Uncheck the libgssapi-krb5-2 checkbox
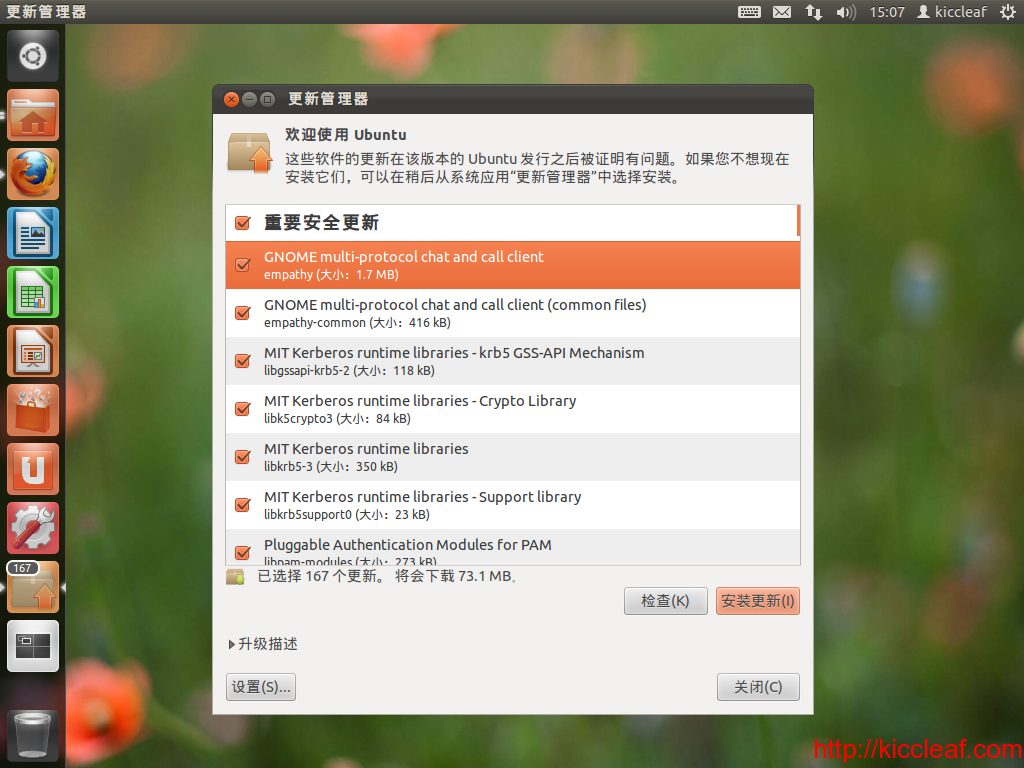The height and width of the screenshot is (768, 1024). 242,360
